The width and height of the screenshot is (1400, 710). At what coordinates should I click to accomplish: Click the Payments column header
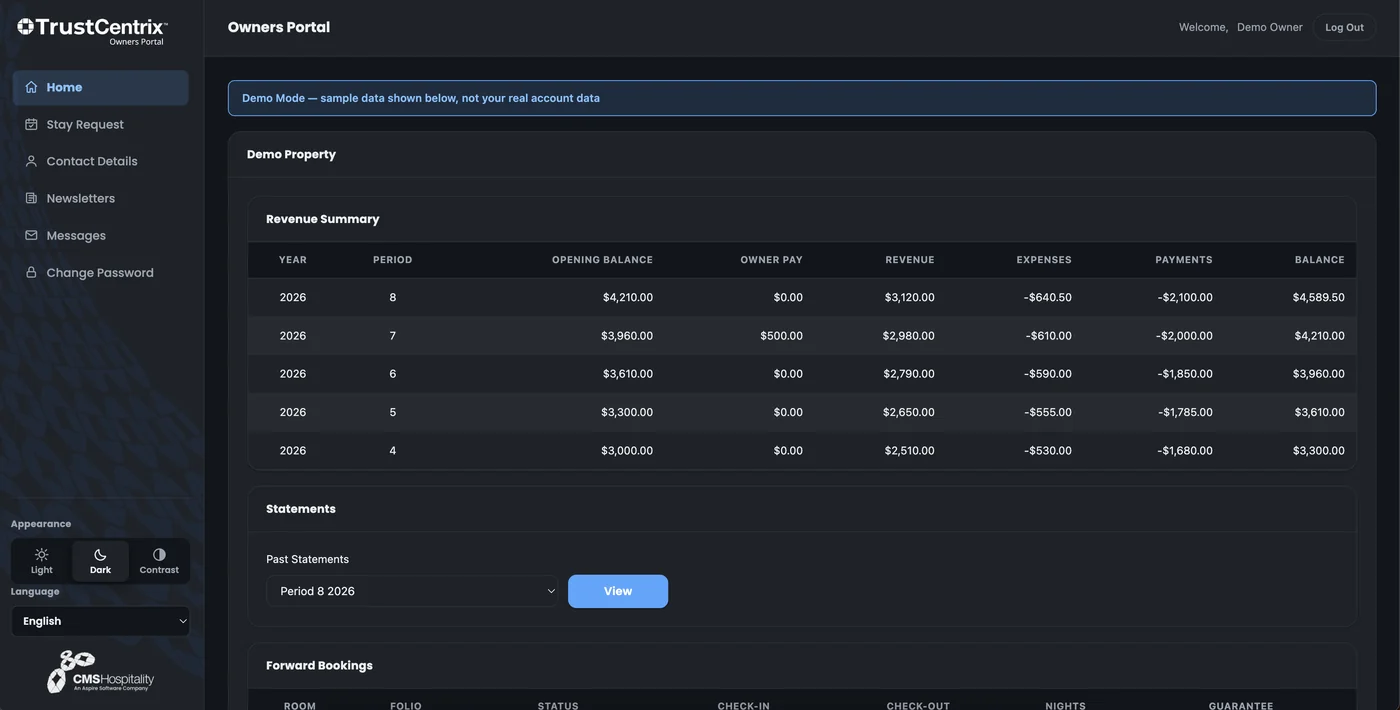point(1184,260)
